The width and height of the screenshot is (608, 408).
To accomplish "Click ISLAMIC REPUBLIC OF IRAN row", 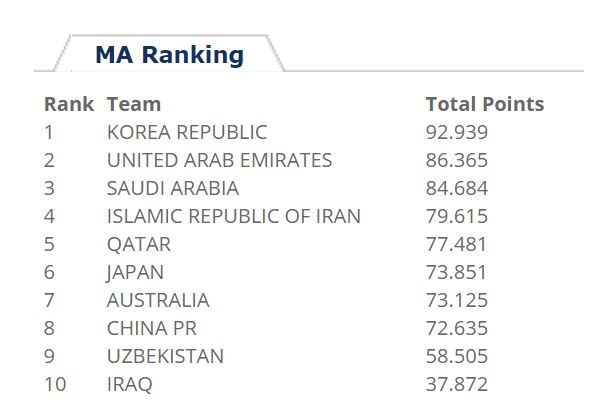I will (266, 216).
